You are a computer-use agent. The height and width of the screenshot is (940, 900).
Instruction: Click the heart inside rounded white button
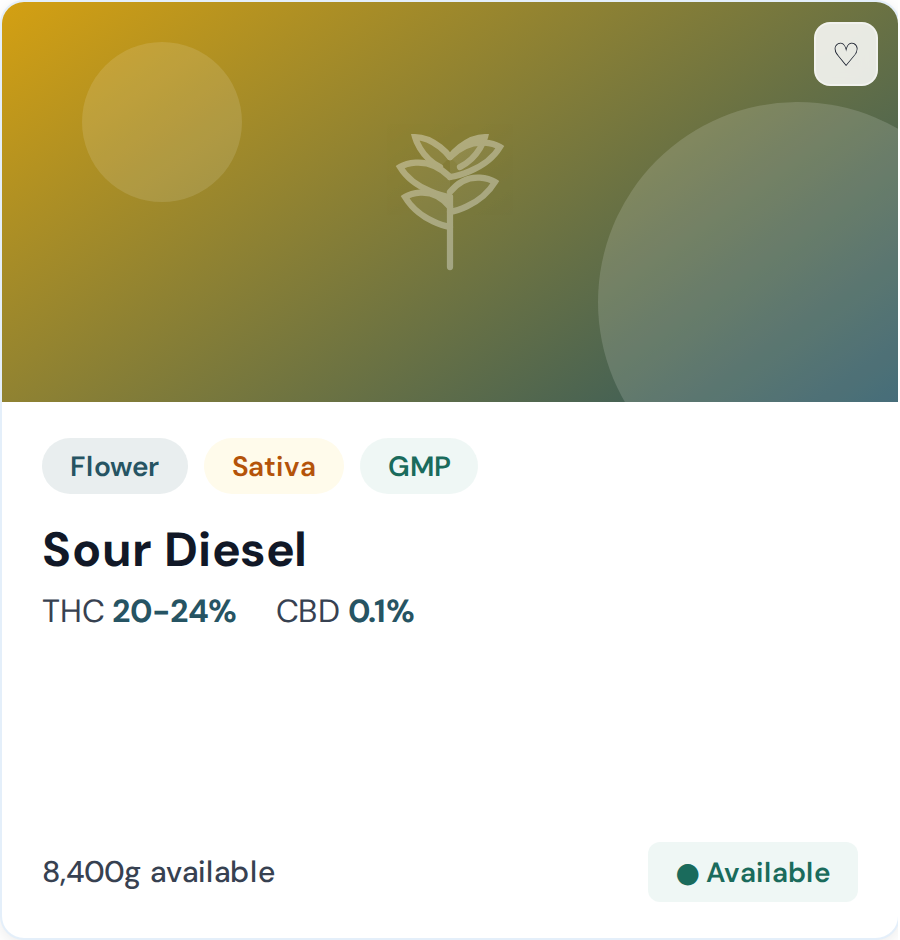(x=846, y=54)
